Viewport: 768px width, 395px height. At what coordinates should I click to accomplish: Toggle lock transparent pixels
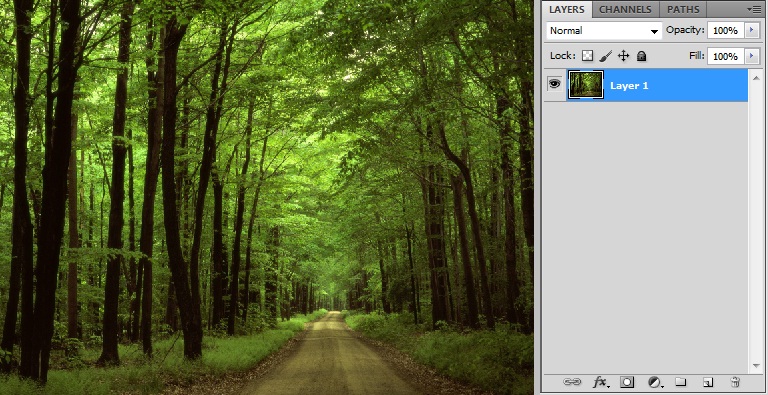587,56
